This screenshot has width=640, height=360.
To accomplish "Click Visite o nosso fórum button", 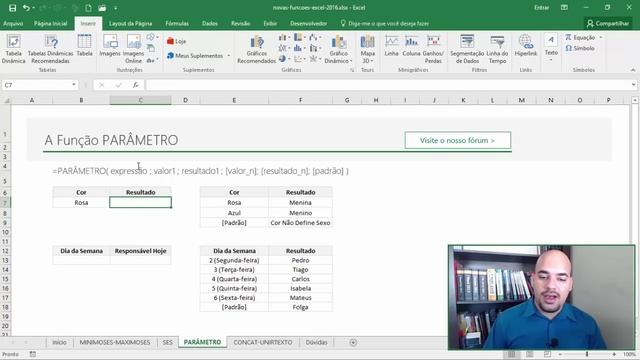I will [x=458, y=140].
